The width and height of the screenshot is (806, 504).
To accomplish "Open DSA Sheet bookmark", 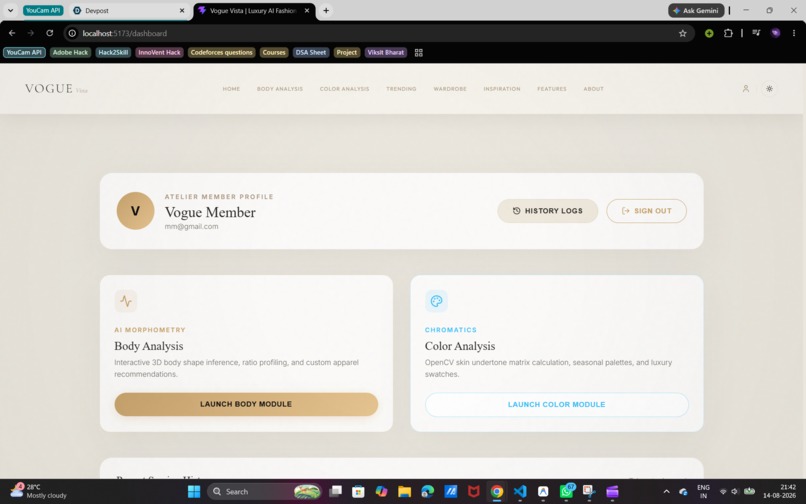I will point(310,52).
